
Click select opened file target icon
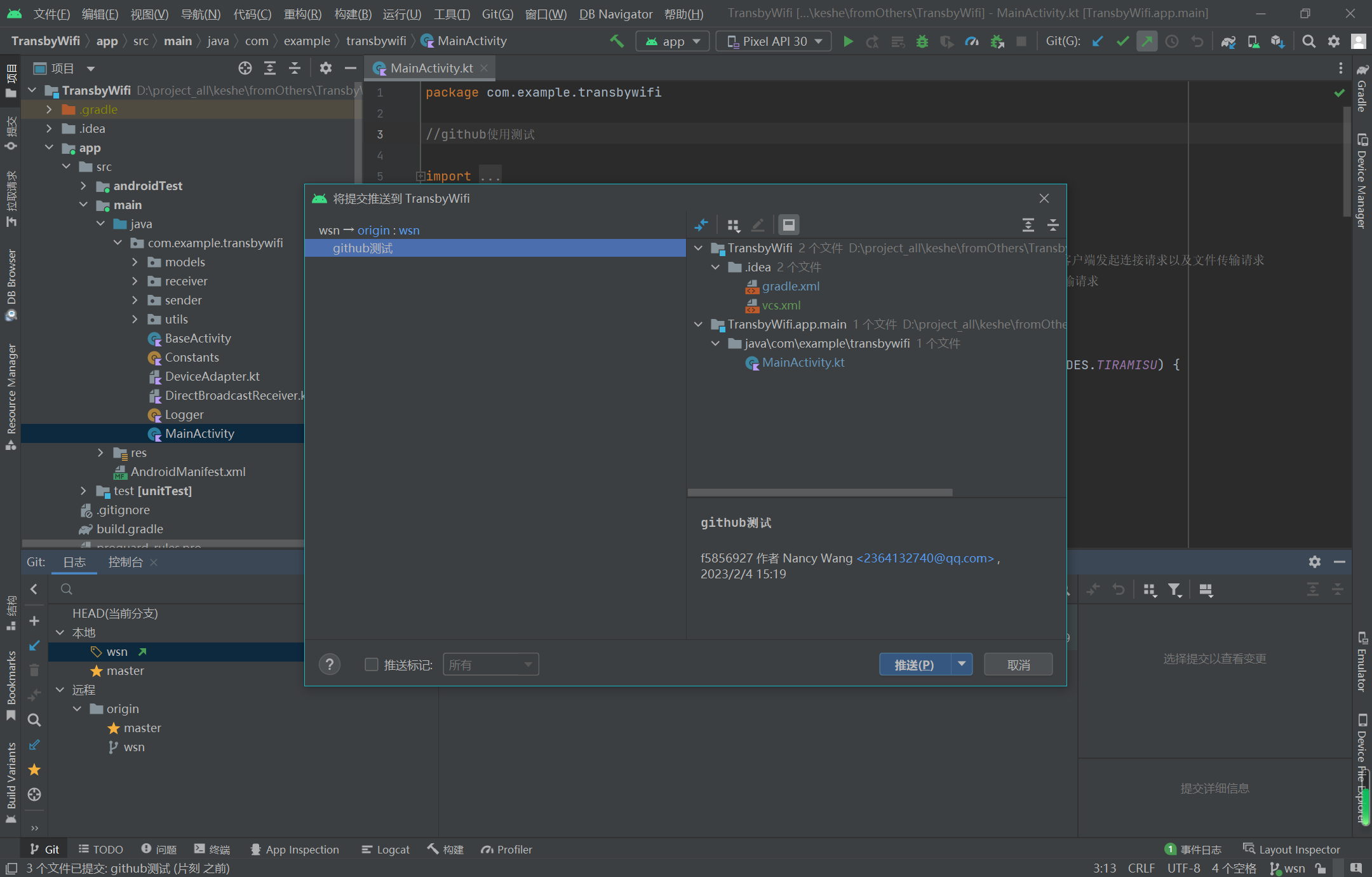coord(245,68)
